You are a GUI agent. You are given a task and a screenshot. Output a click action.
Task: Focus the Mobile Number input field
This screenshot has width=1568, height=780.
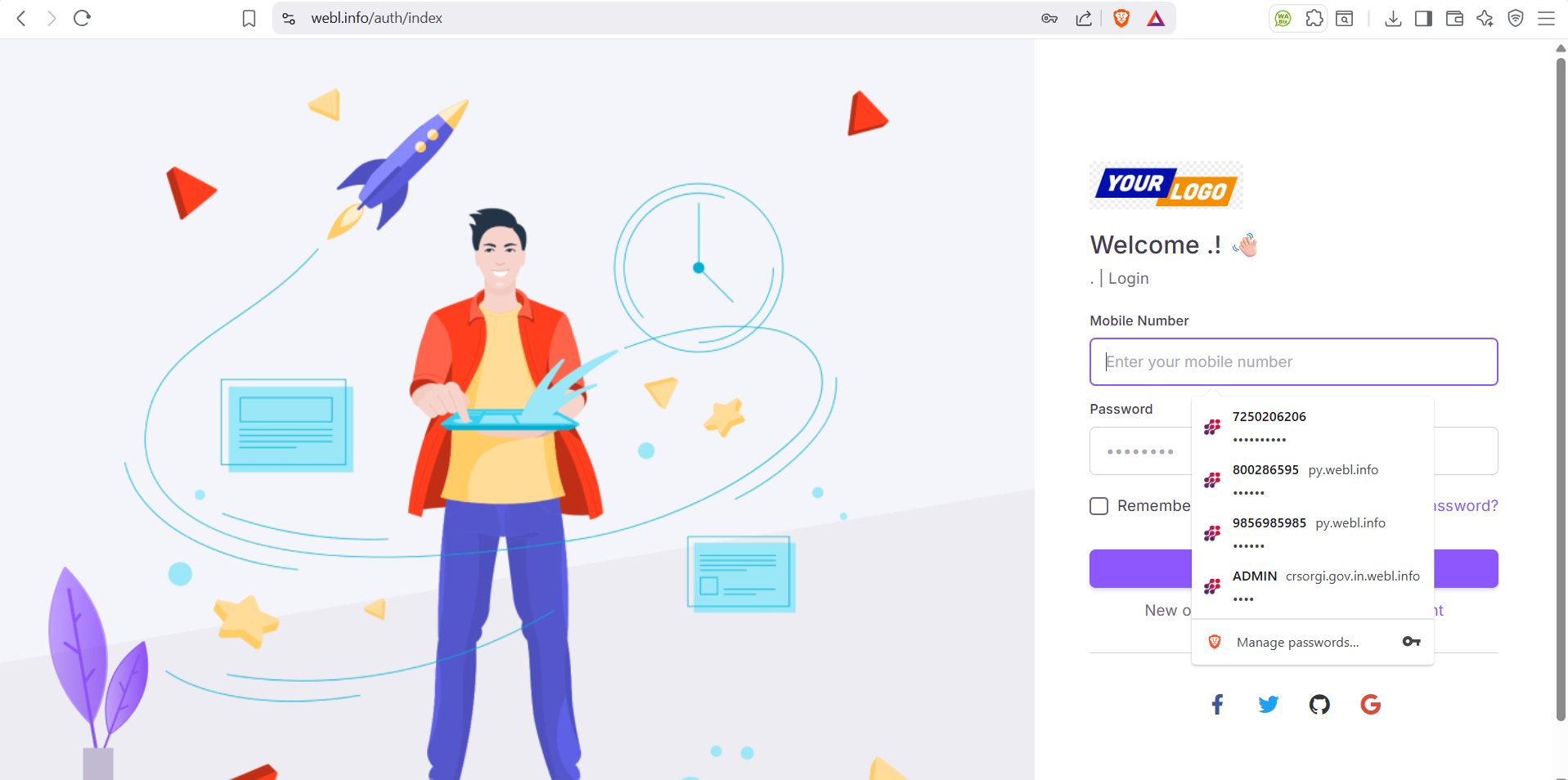pos(1293,361)
